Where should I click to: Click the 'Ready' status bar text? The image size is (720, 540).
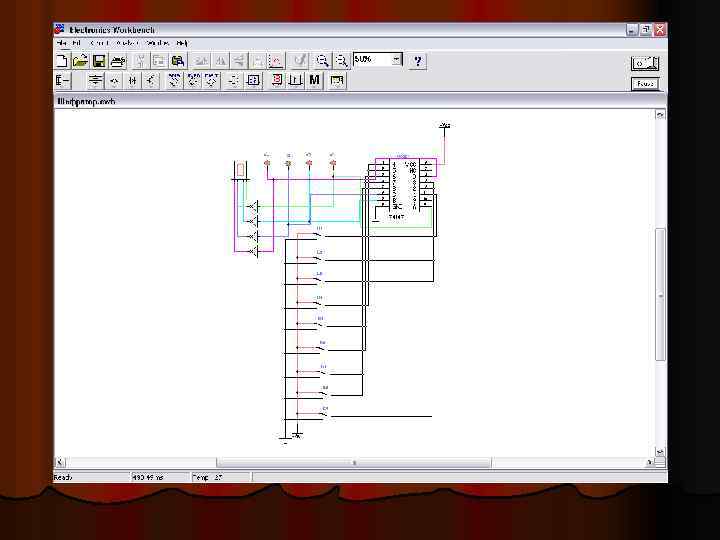point(63,478)
